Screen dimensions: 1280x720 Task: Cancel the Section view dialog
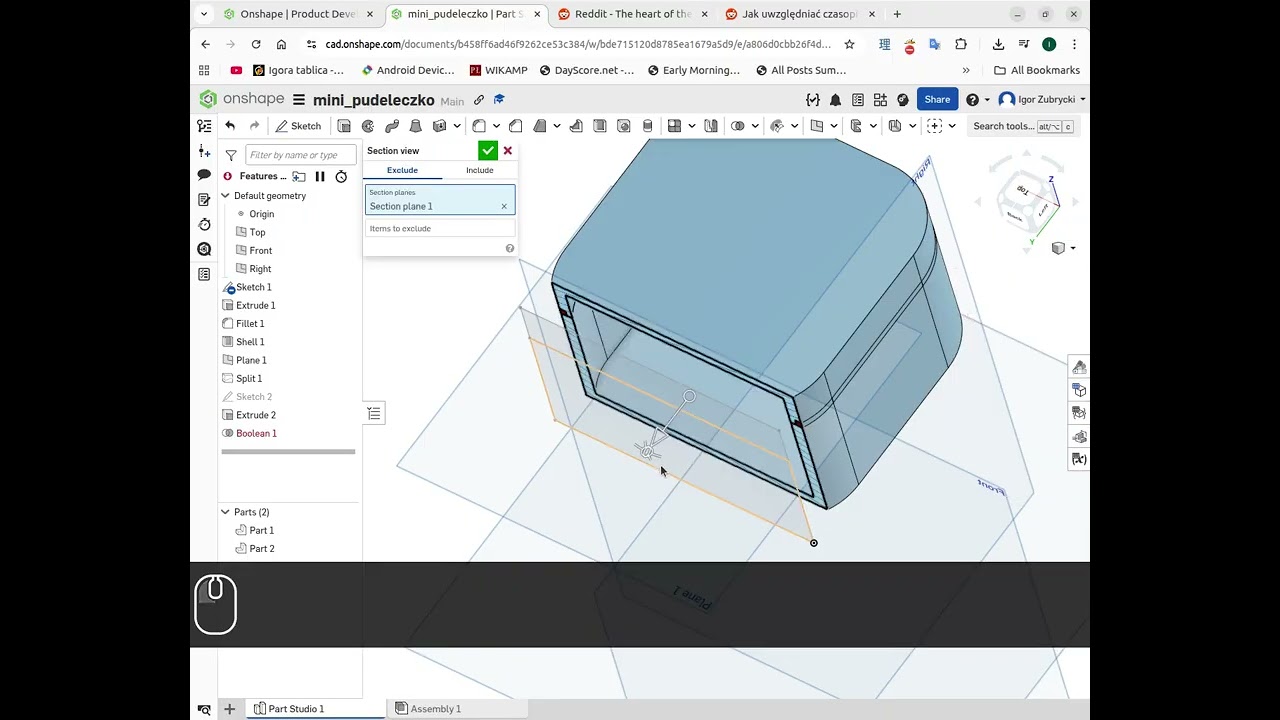(508, 151)
